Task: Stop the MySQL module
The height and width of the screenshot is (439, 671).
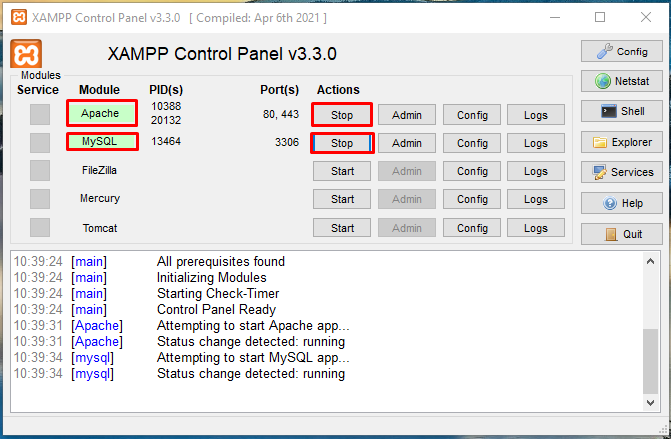Action: (x=342, y=143)
